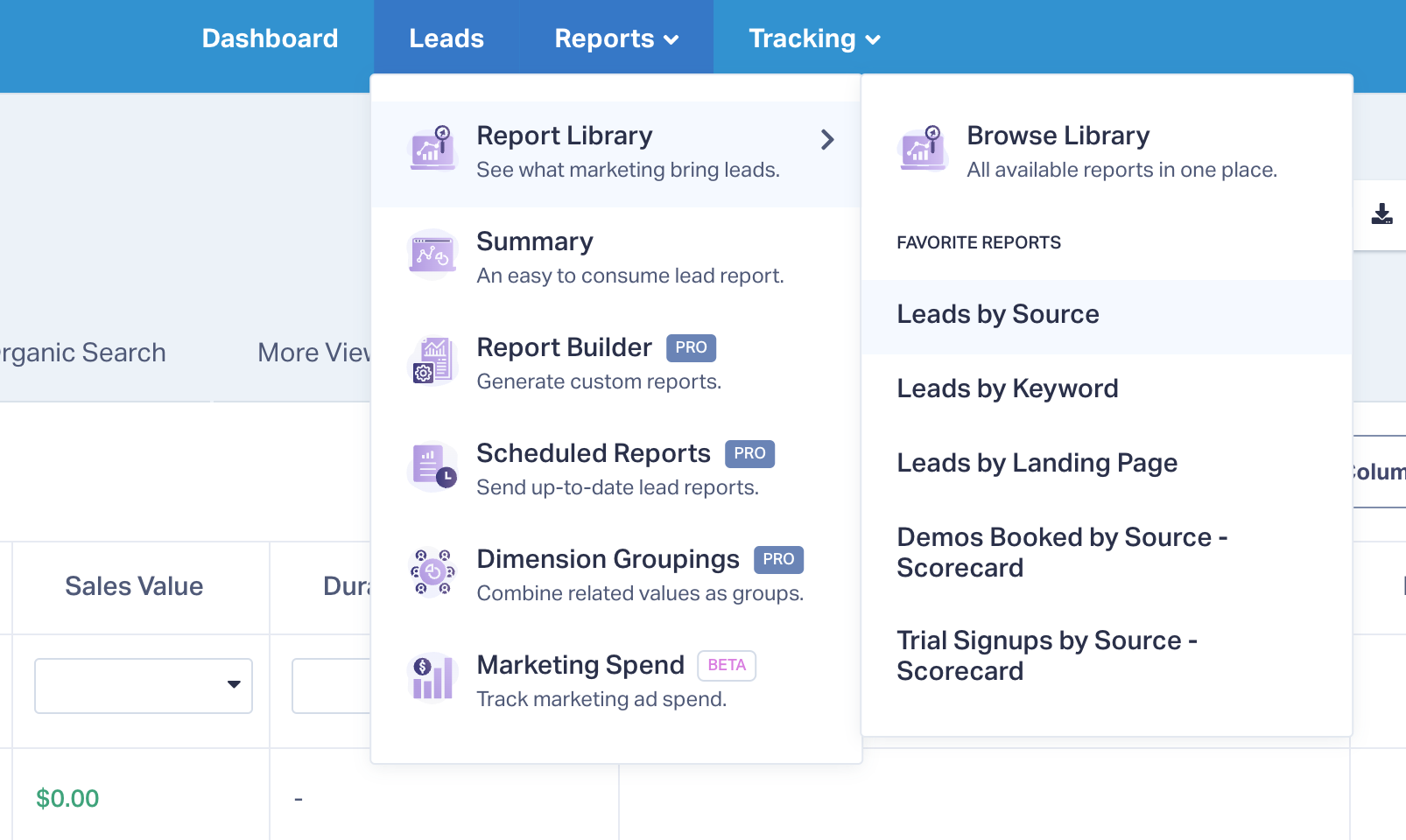Screen dimensions: 1406x840
Task: Open Browse Library title
Action: 1058,136
